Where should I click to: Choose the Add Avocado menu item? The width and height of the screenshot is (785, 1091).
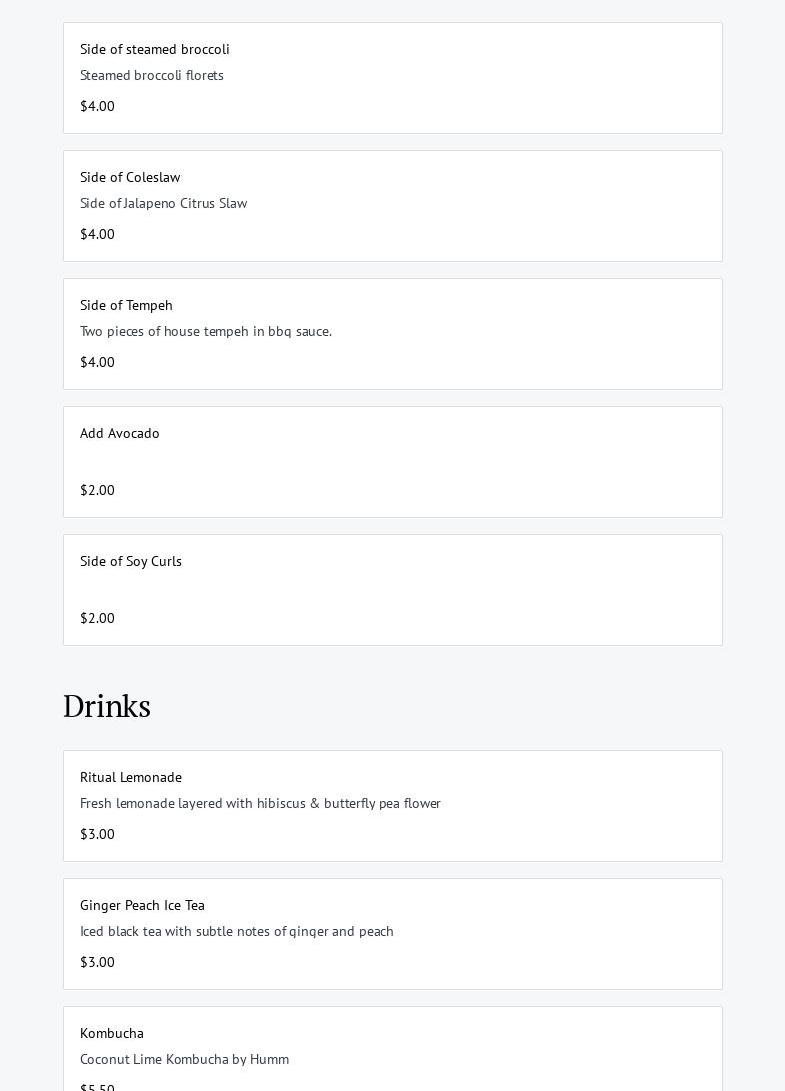coord(392,462)
